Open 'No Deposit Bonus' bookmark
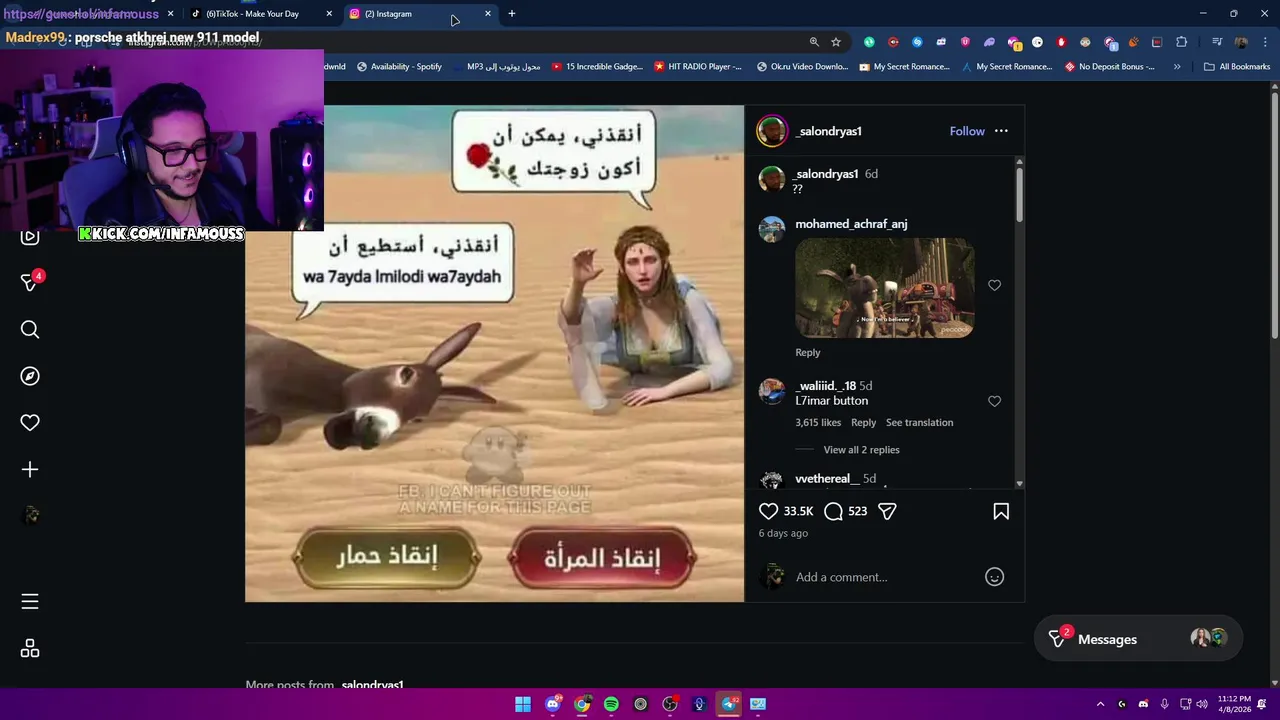Viewport: 1280px width, 720px height. [1110, 67]
